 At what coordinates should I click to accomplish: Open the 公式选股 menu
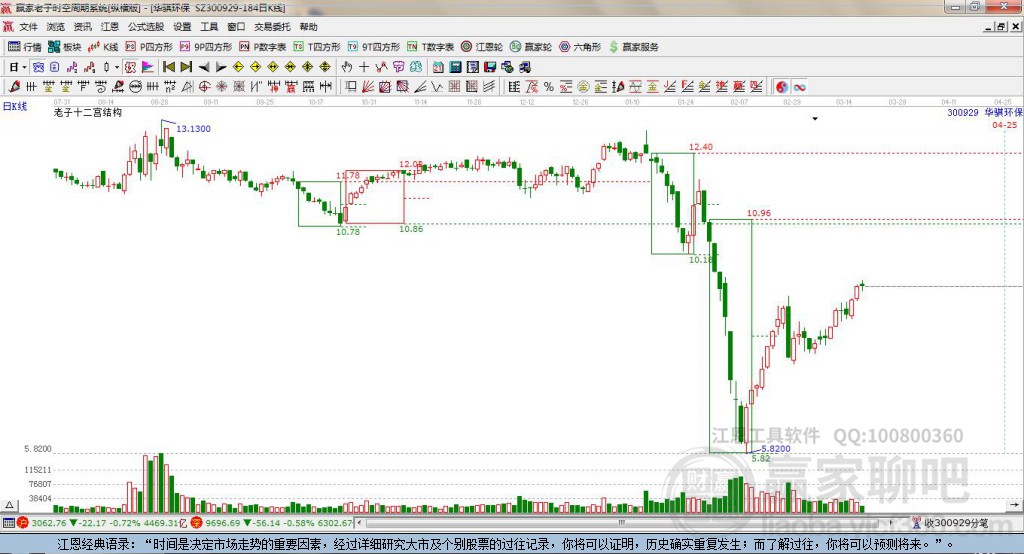coord(146,27)
